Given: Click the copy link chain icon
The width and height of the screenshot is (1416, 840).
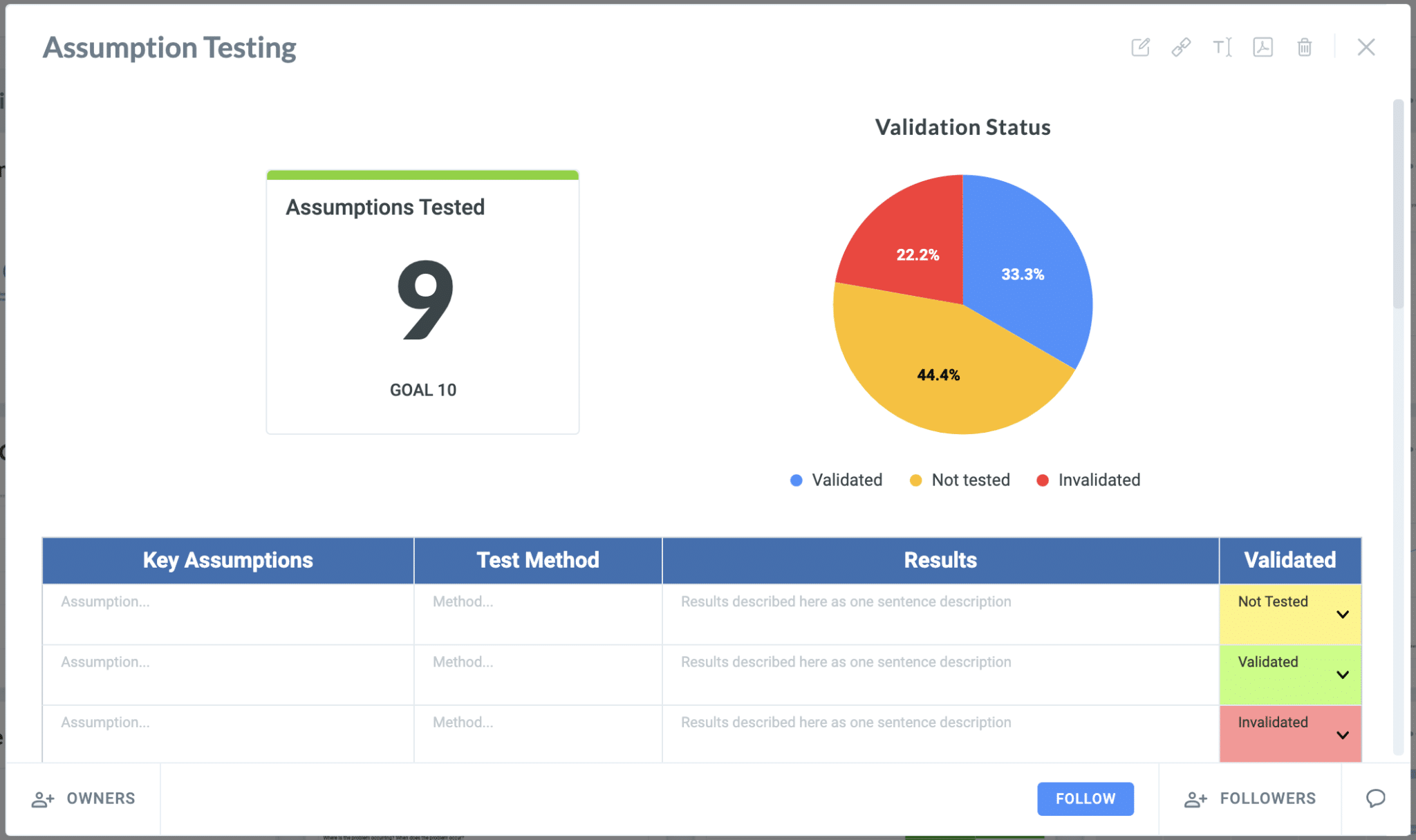Looking at the screenshot, I should (1181, 47).
